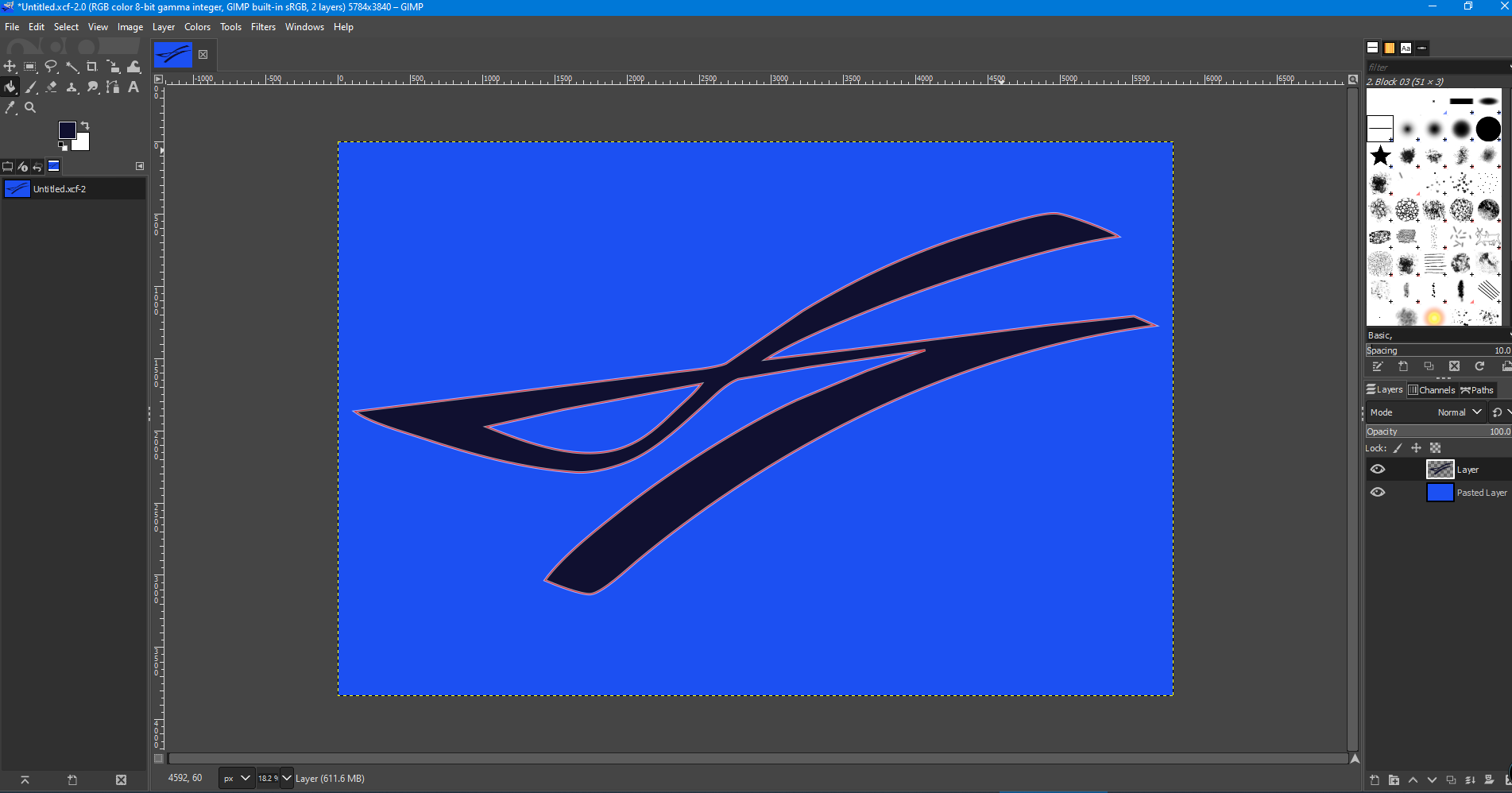Select the Zoom magnifier tool
The image size is (1512, 793).
tap(30, 107)
